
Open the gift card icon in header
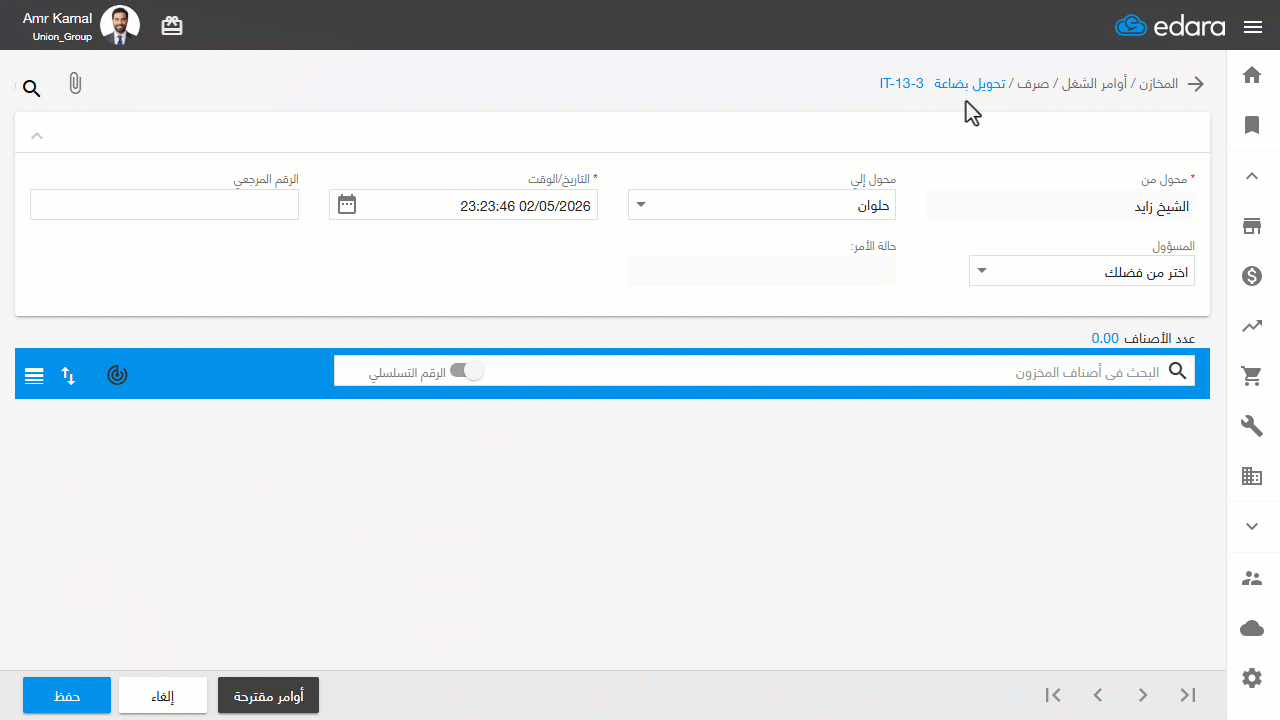[x=172, y=26]
